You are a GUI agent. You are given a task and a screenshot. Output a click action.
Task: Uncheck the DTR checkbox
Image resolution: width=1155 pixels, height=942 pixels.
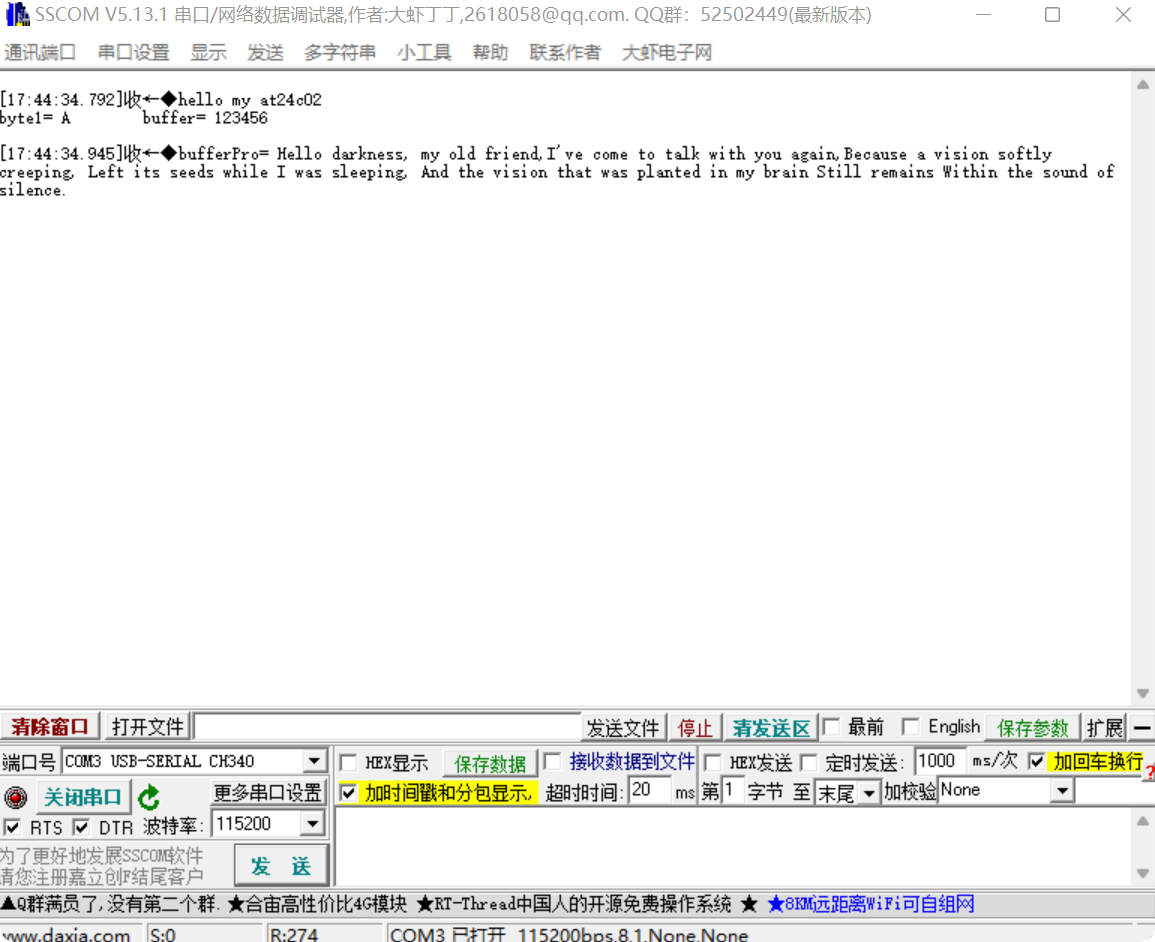tap(82, 827)
